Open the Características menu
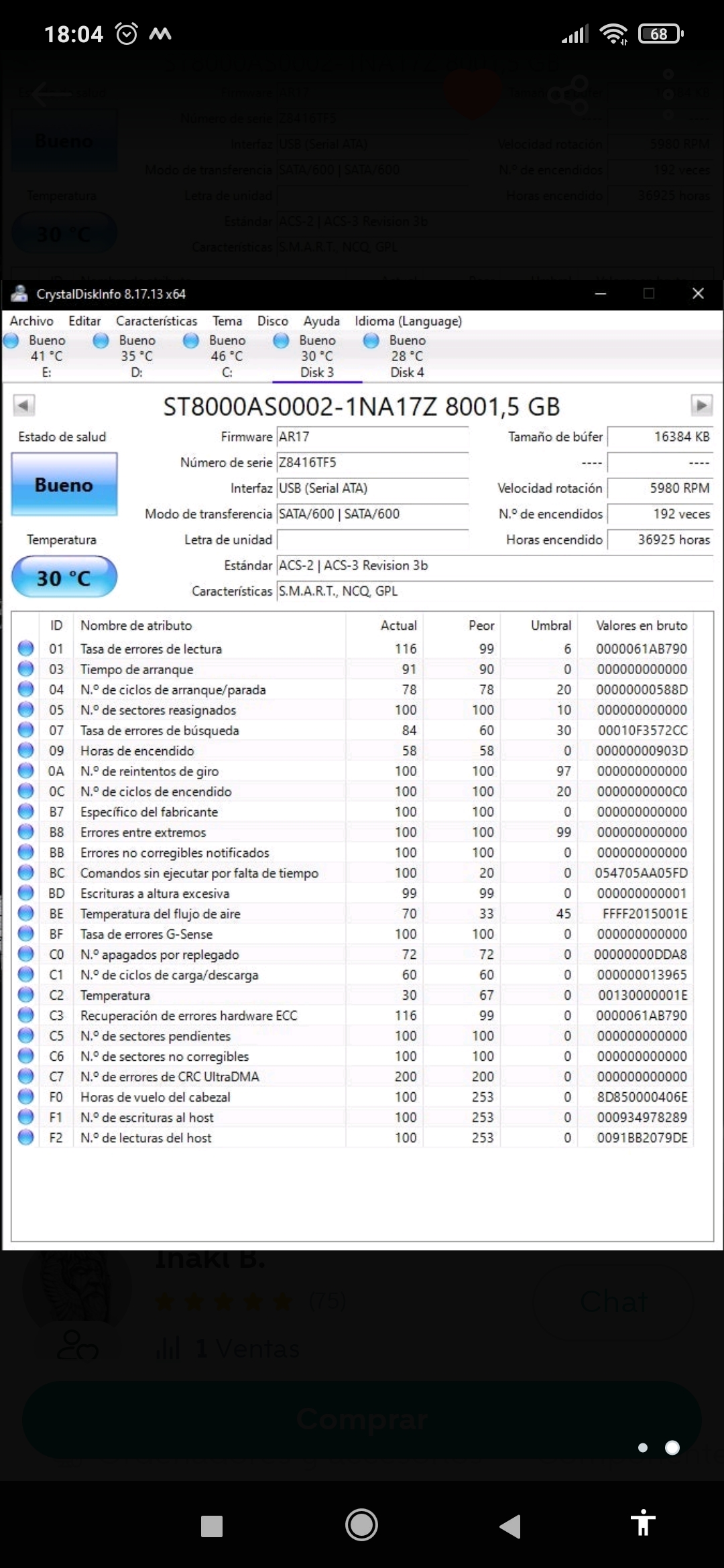 (156, 321)
